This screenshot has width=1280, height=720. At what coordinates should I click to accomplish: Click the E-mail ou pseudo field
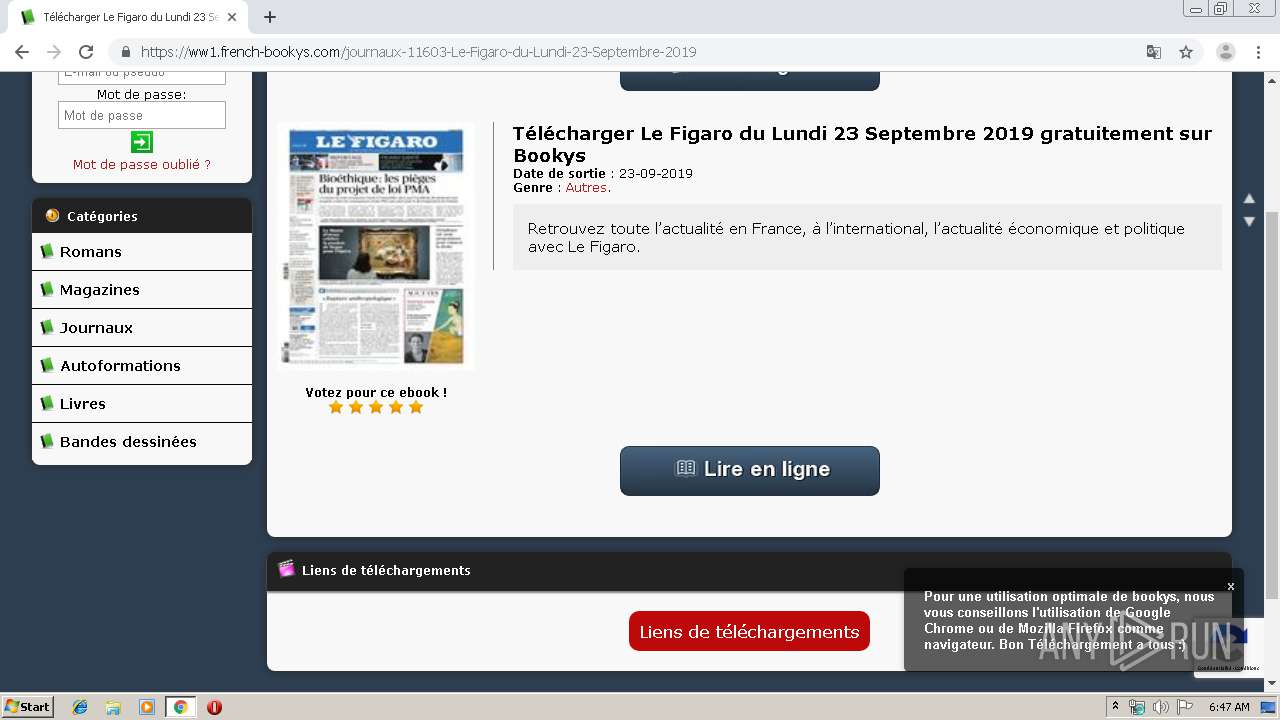click(142, 76)
